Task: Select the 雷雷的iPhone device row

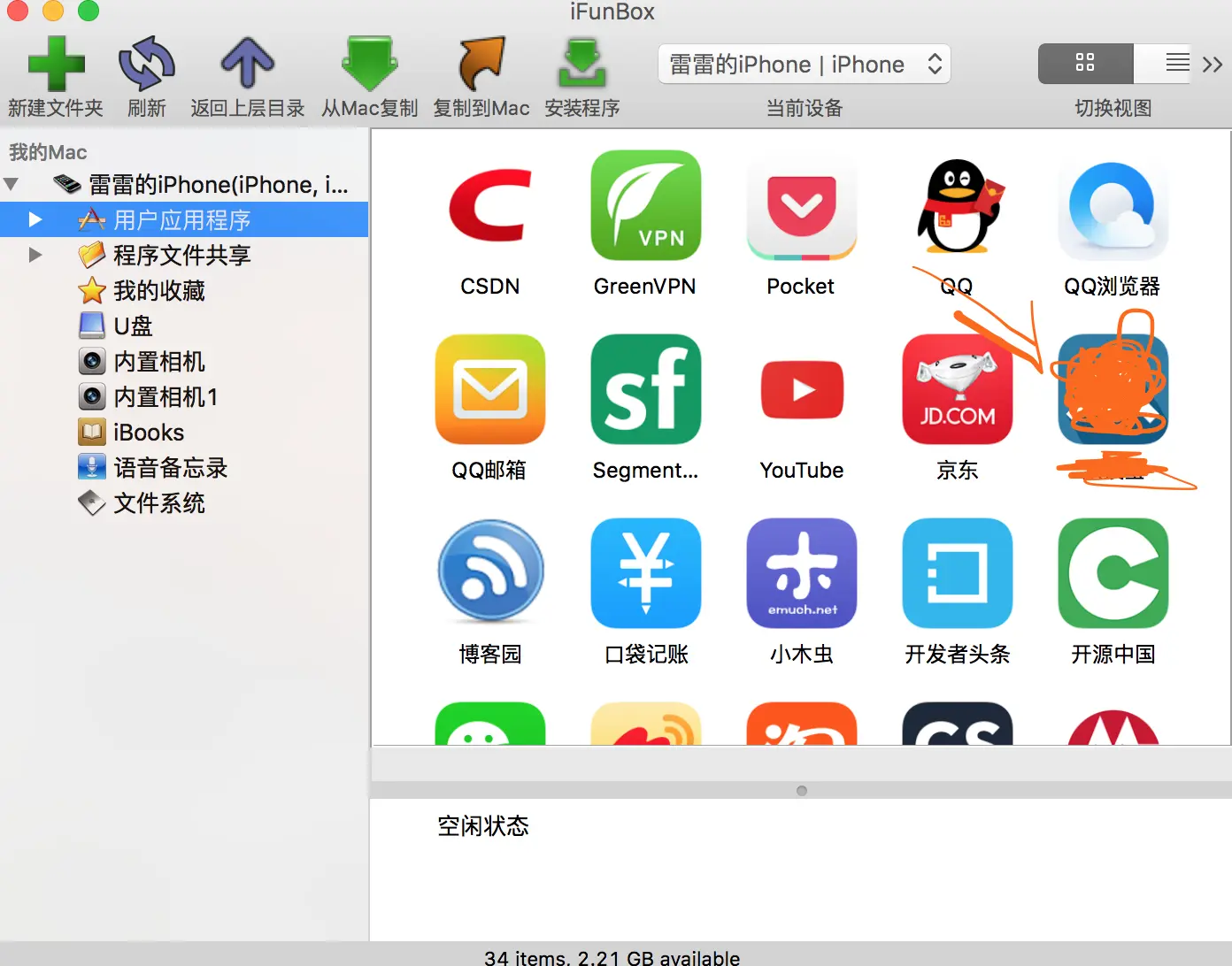Action: pos(184,184)
